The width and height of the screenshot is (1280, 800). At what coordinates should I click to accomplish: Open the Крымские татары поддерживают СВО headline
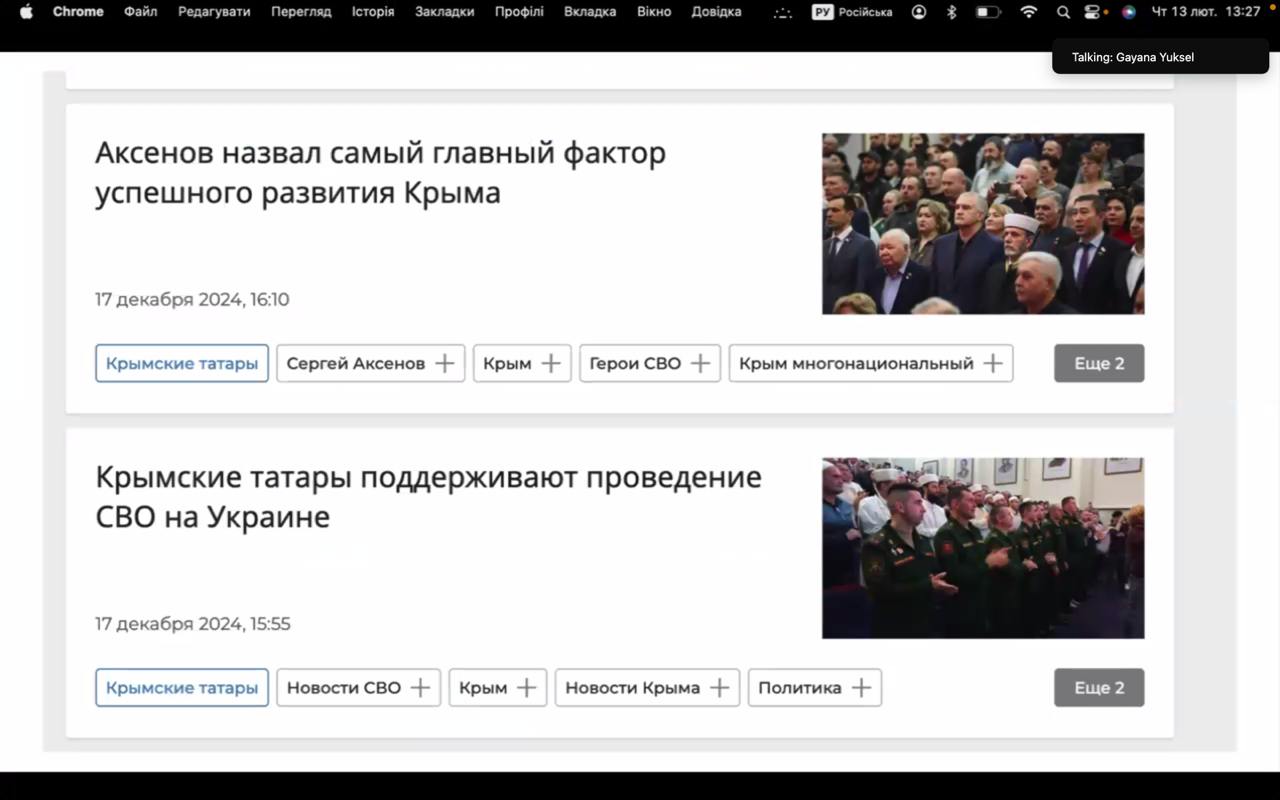[x=428, y=496]
